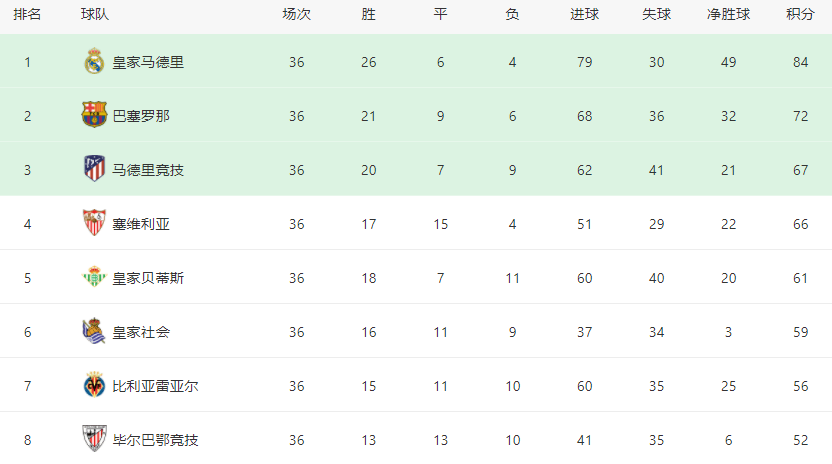Open the 巴塞罗那 team link

[x=141, y=116]
